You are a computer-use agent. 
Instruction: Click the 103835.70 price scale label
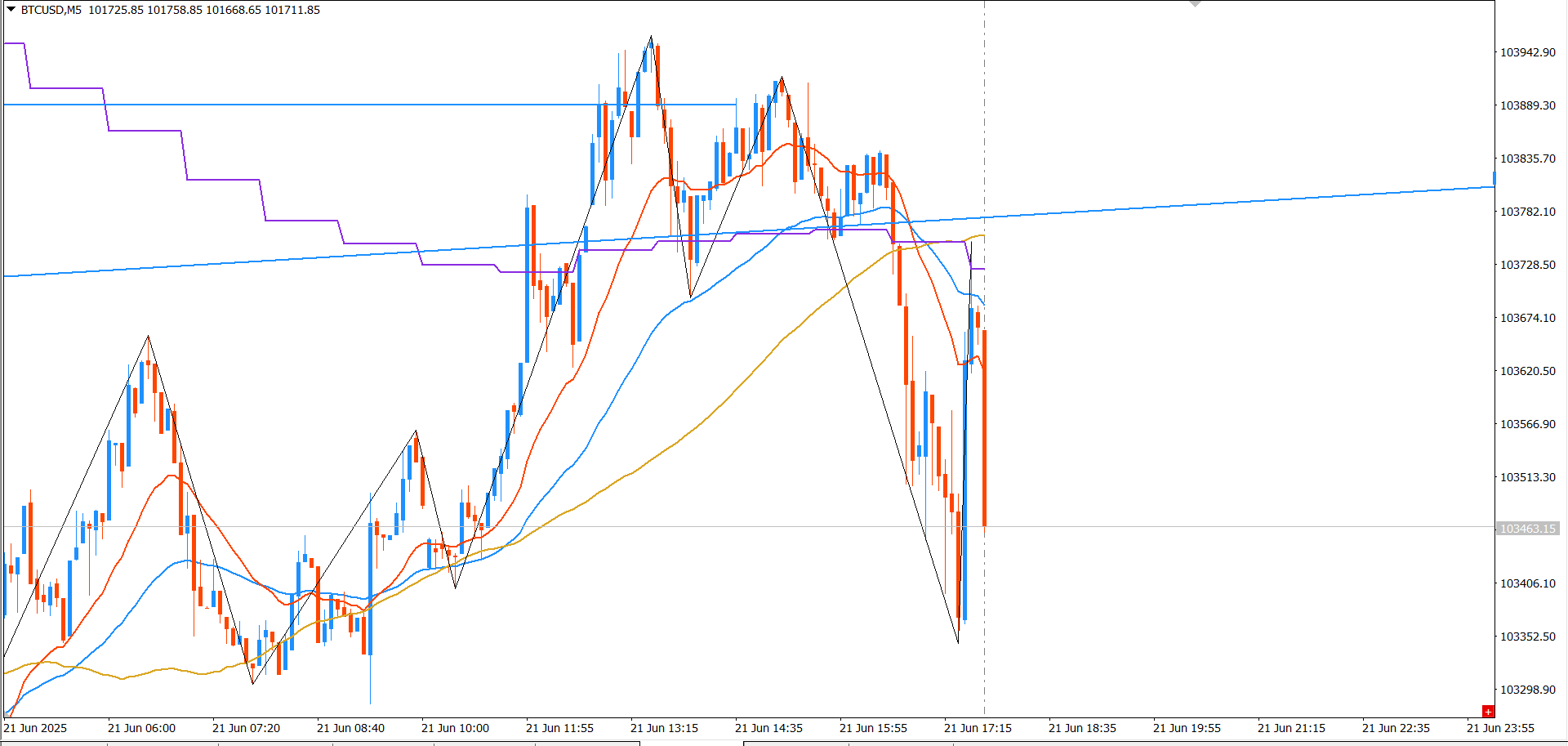click(1528, 159)
